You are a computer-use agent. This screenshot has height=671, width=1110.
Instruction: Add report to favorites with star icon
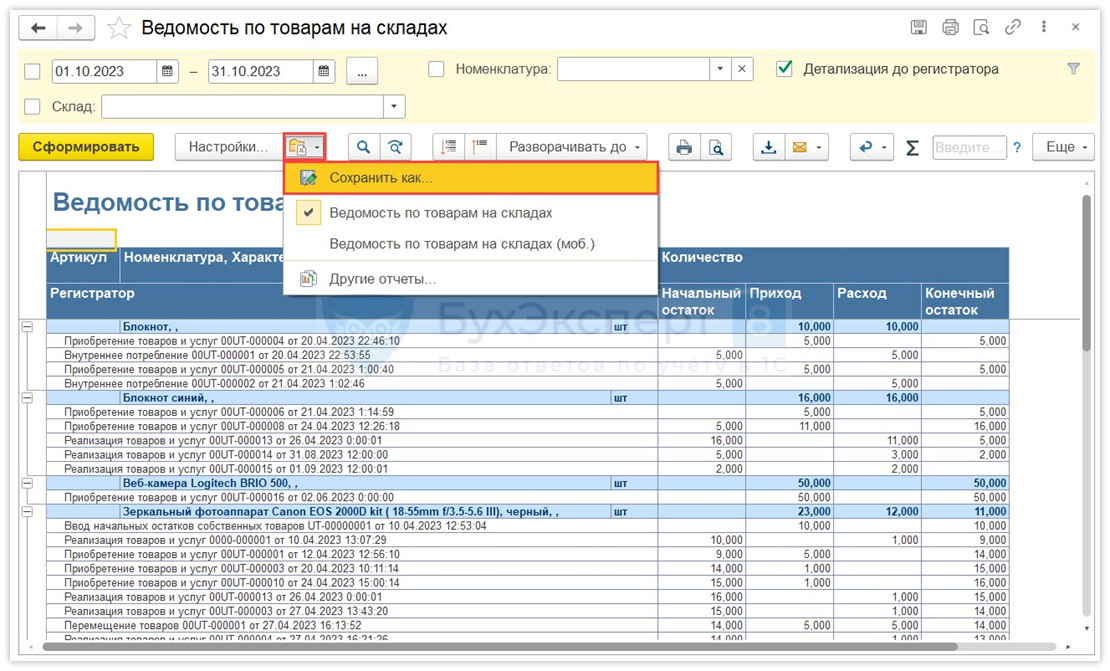click(x=119, y=28)
